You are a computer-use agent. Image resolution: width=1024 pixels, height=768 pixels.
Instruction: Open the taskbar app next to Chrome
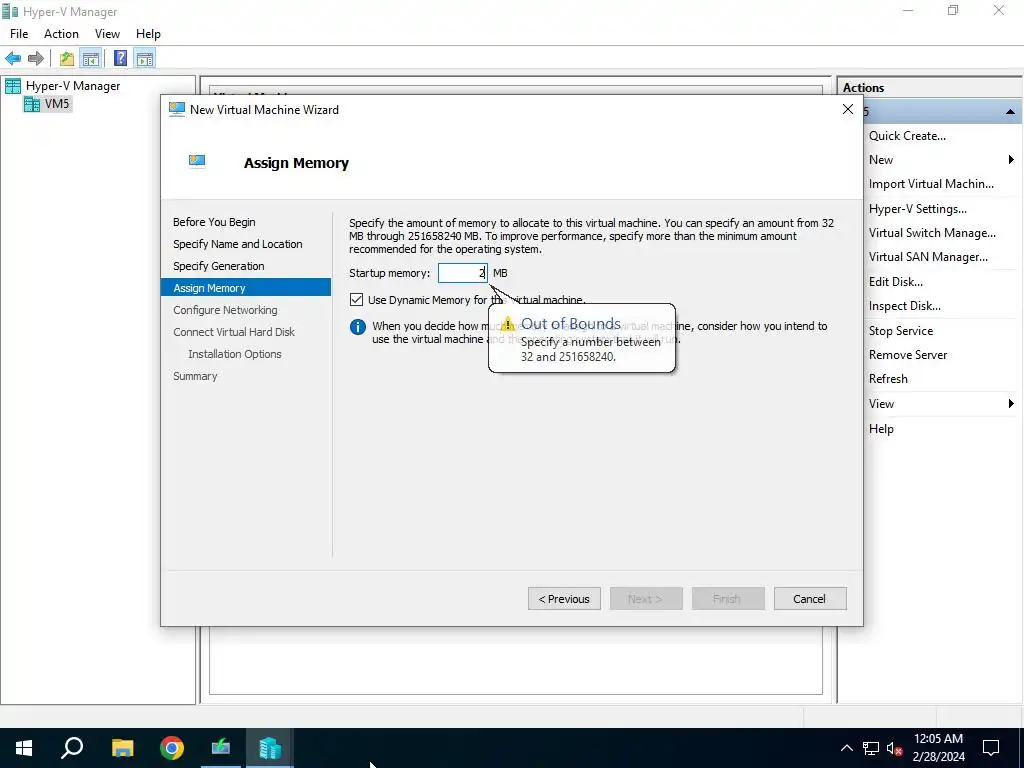(221, 748)
